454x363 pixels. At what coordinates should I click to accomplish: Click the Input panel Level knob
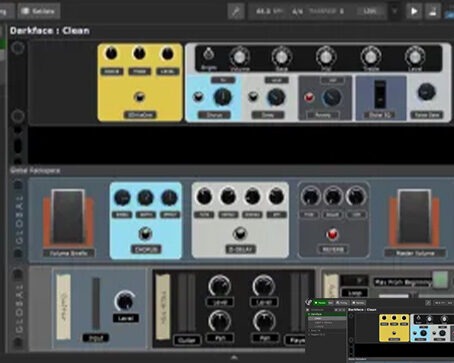[x=125, y=301]
